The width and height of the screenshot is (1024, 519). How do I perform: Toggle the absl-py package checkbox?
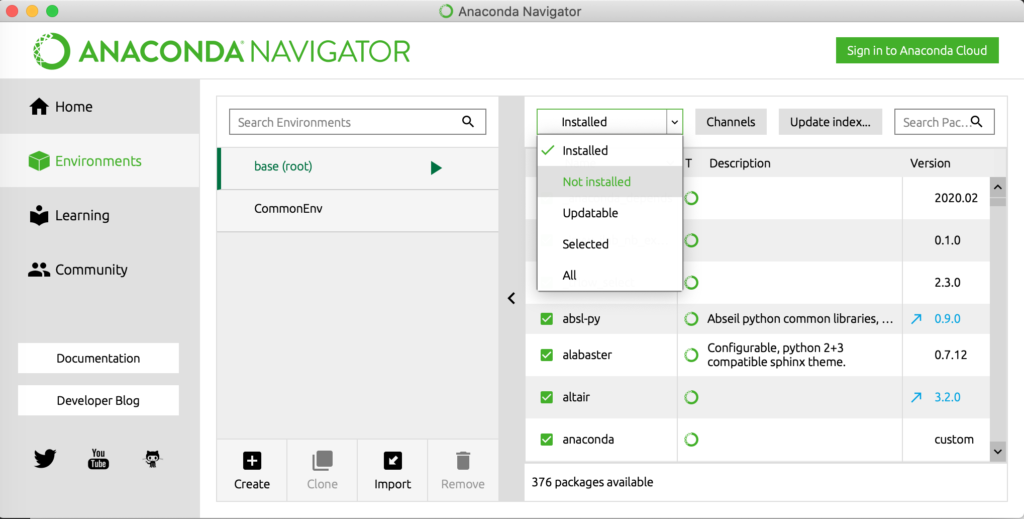[547, 319]
